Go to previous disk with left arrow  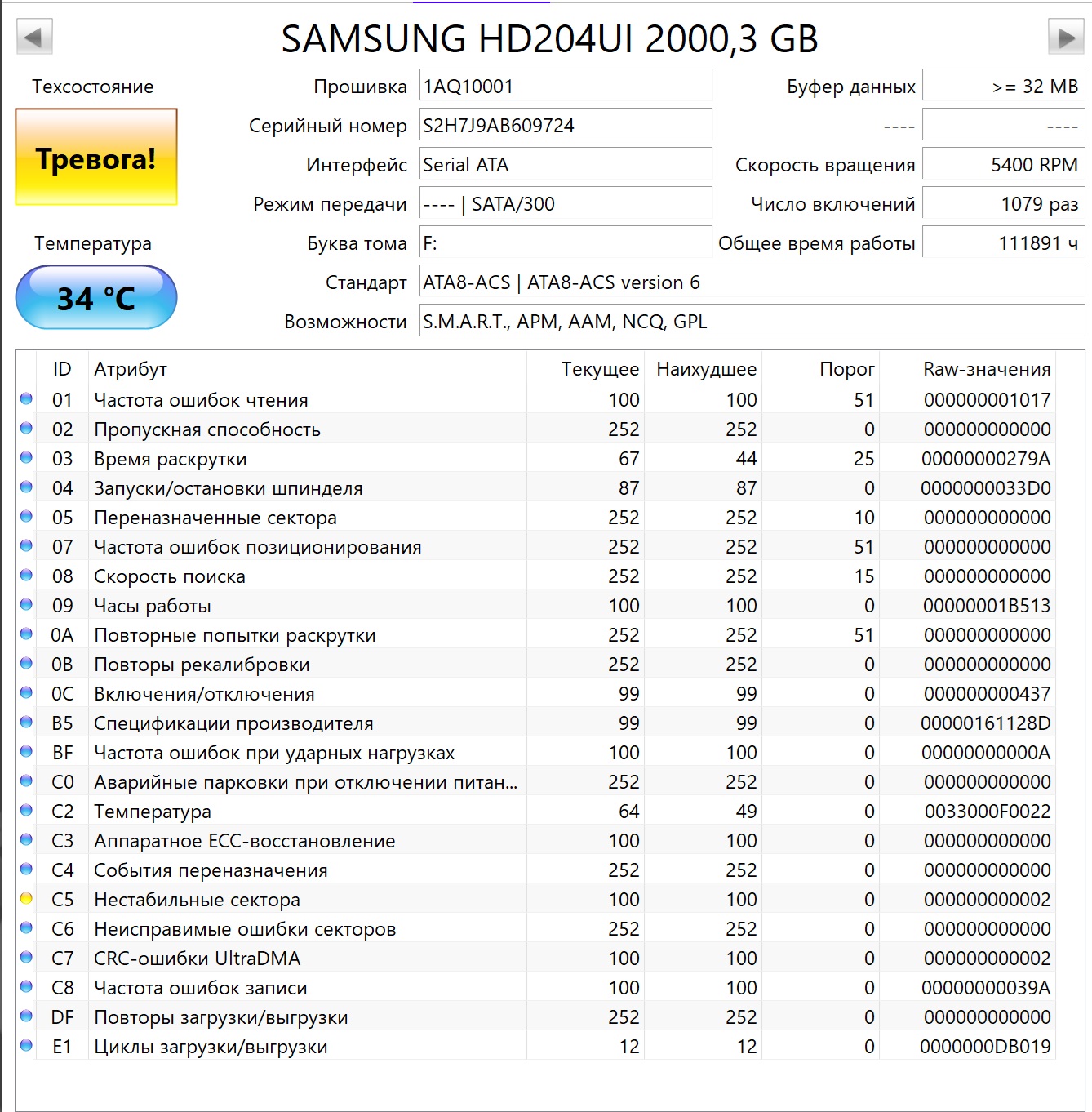34,37
